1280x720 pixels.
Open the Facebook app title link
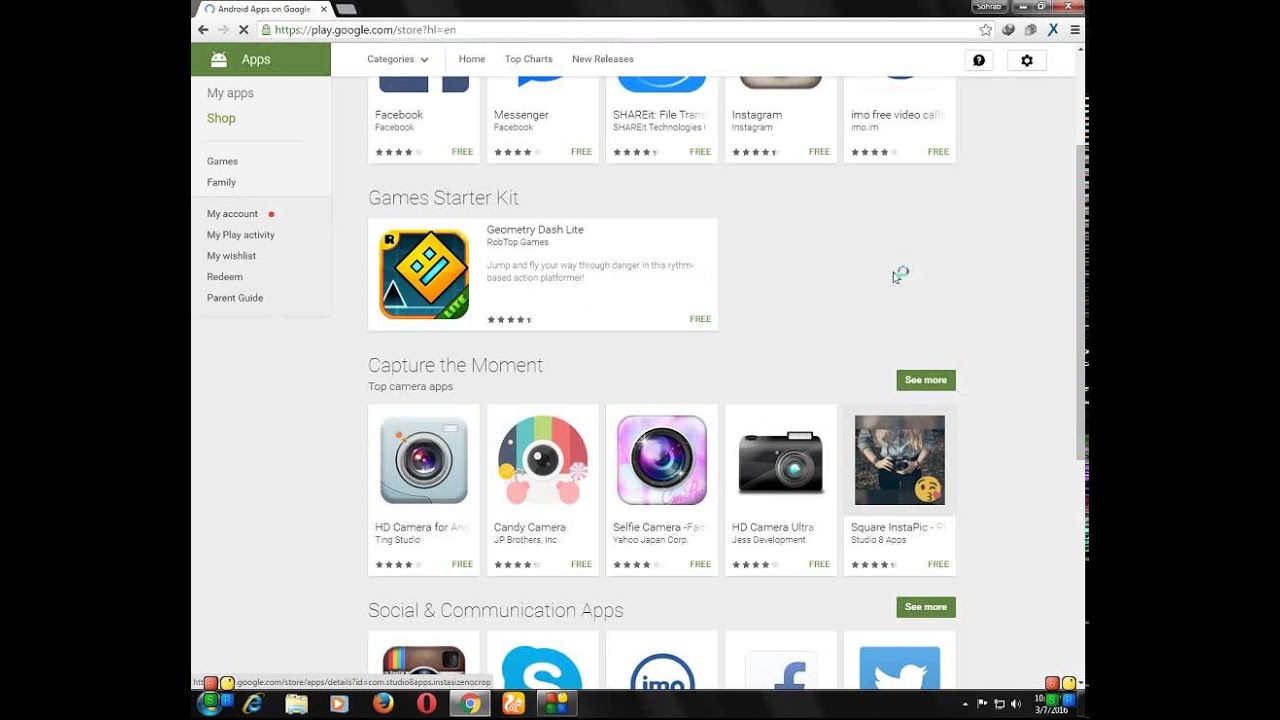click(399, 115)
